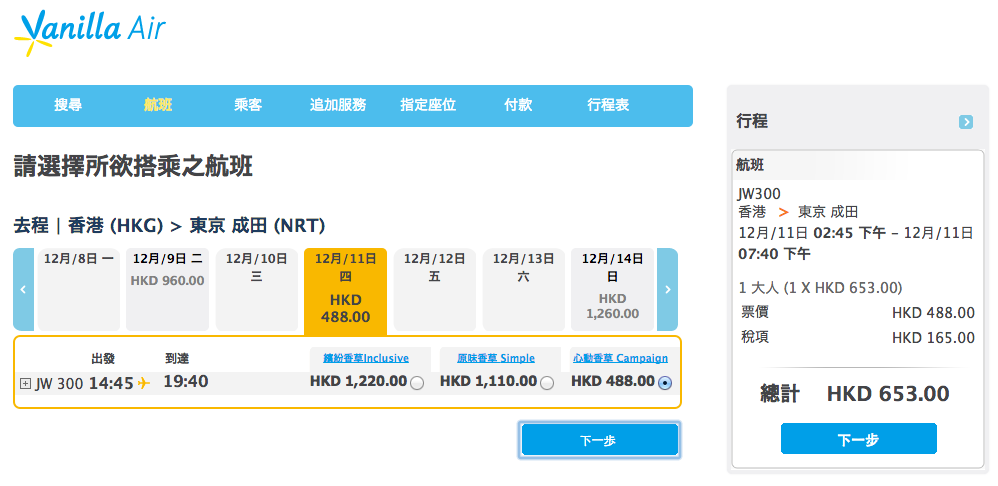Open the 指定座位 step tab
This screenshot has height=486, width=998.
428,106
